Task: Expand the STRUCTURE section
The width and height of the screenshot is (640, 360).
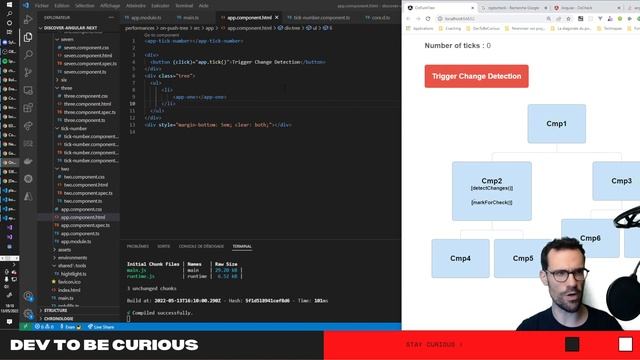Action: click(56, 310)
